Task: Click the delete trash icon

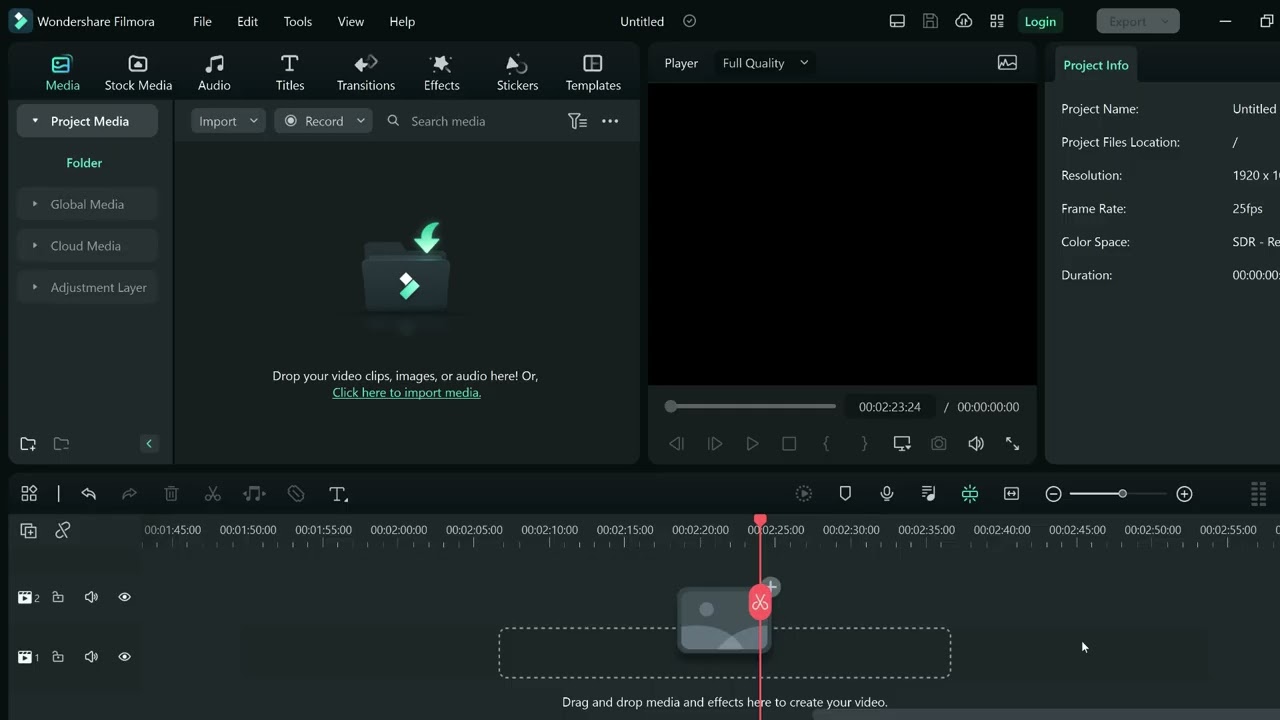Action: pyautogui.click(x=171, y=494)
